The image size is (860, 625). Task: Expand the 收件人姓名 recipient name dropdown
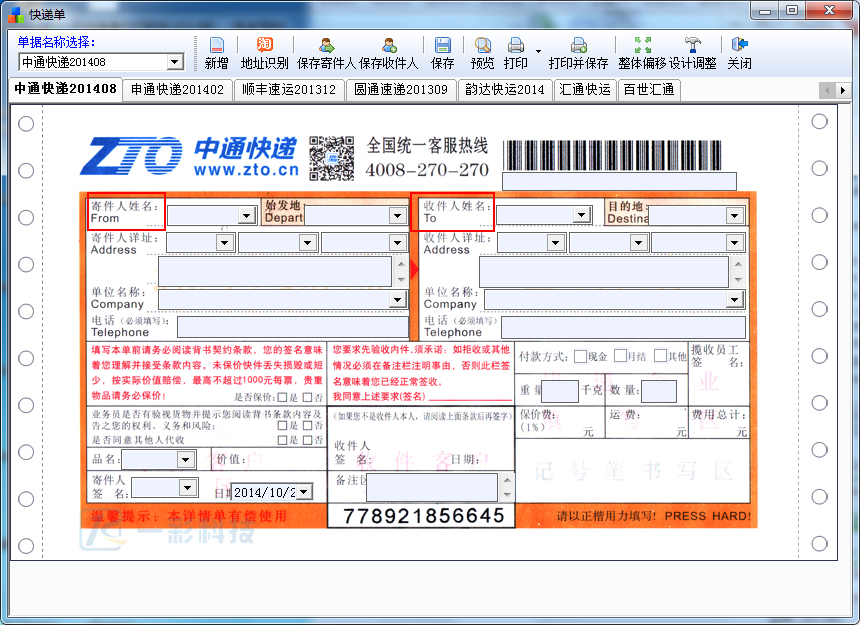[581, 214]
